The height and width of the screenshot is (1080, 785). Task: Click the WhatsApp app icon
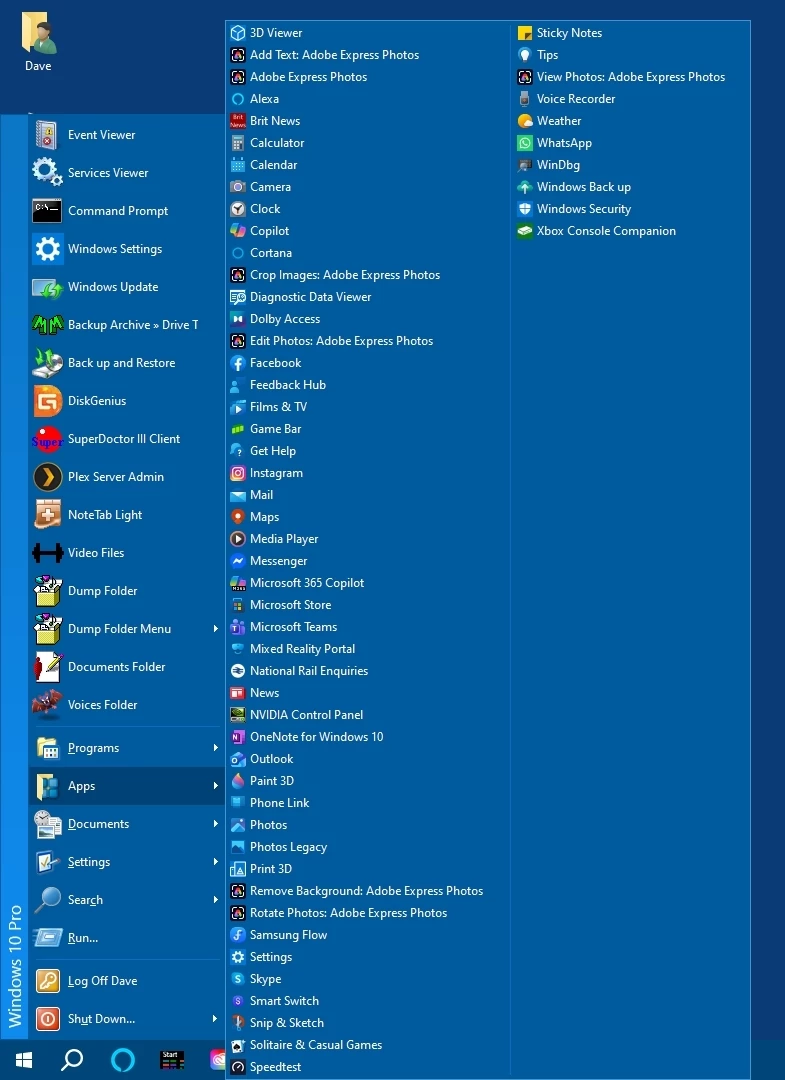(525, 143)
